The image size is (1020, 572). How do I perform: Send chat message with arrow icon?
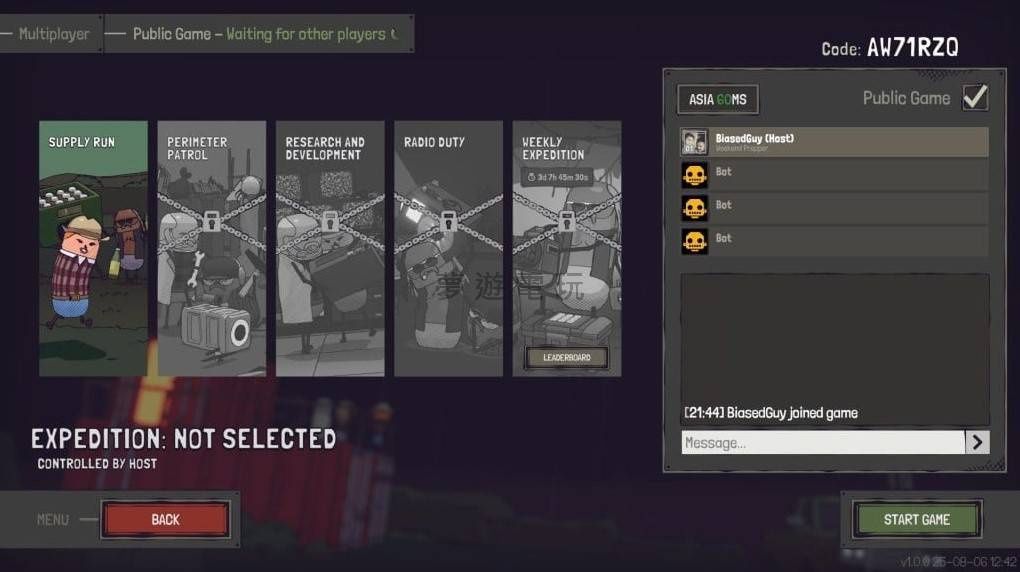point(977,443)
